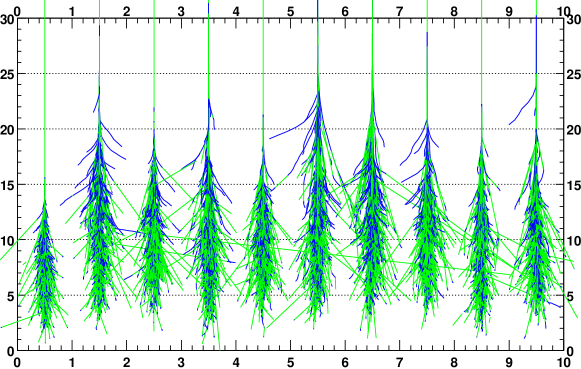Click top axis label 8

[x=454, y=12]
